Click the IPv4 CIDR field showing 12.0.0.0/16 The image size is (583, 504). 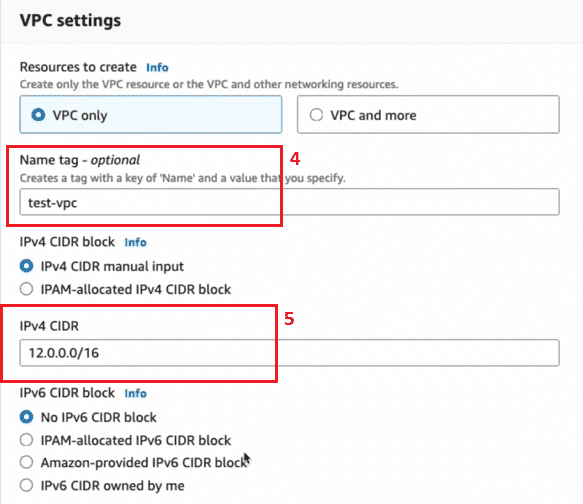pos(289,352)
